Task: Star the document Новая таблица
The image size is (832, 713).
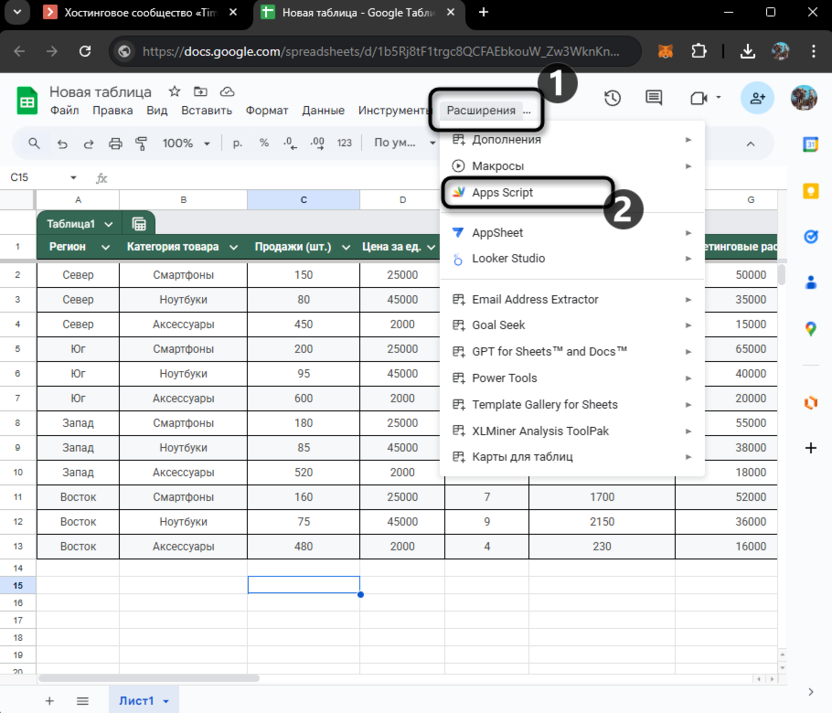Action: pyautogui.click(x=174, y=91)
